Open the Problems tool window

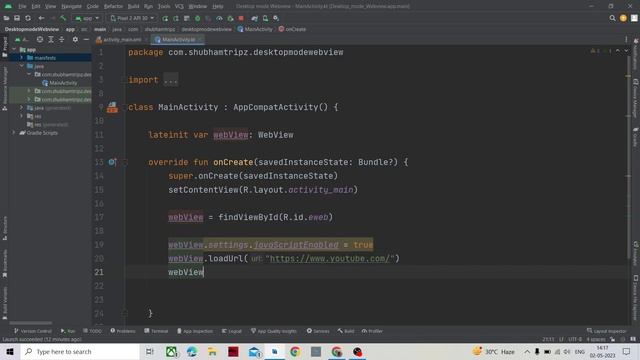tap(123, 331)
